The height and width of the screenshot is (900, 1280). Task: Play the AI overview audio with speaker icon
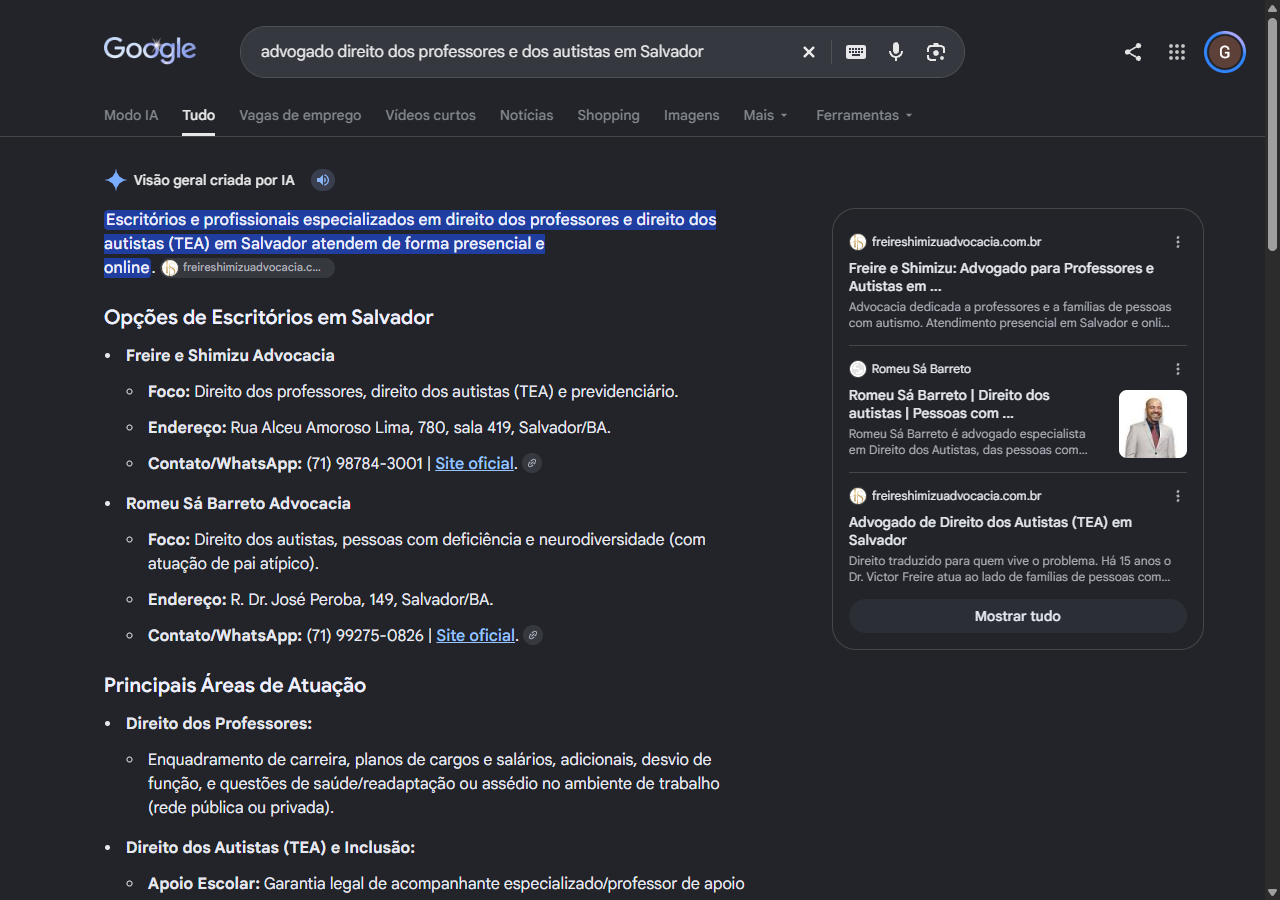pos(322,180)
